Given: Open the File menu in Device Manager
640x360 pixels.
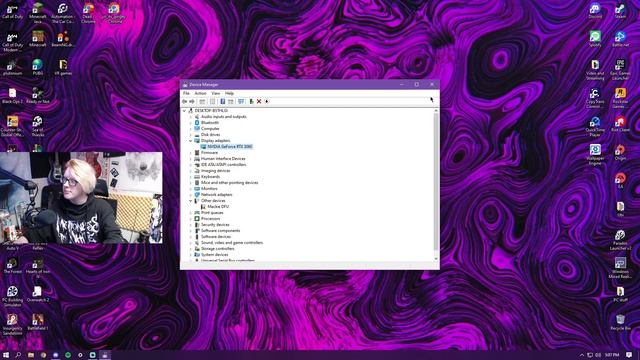Looking at the screenshot, I should coord(186,93).
